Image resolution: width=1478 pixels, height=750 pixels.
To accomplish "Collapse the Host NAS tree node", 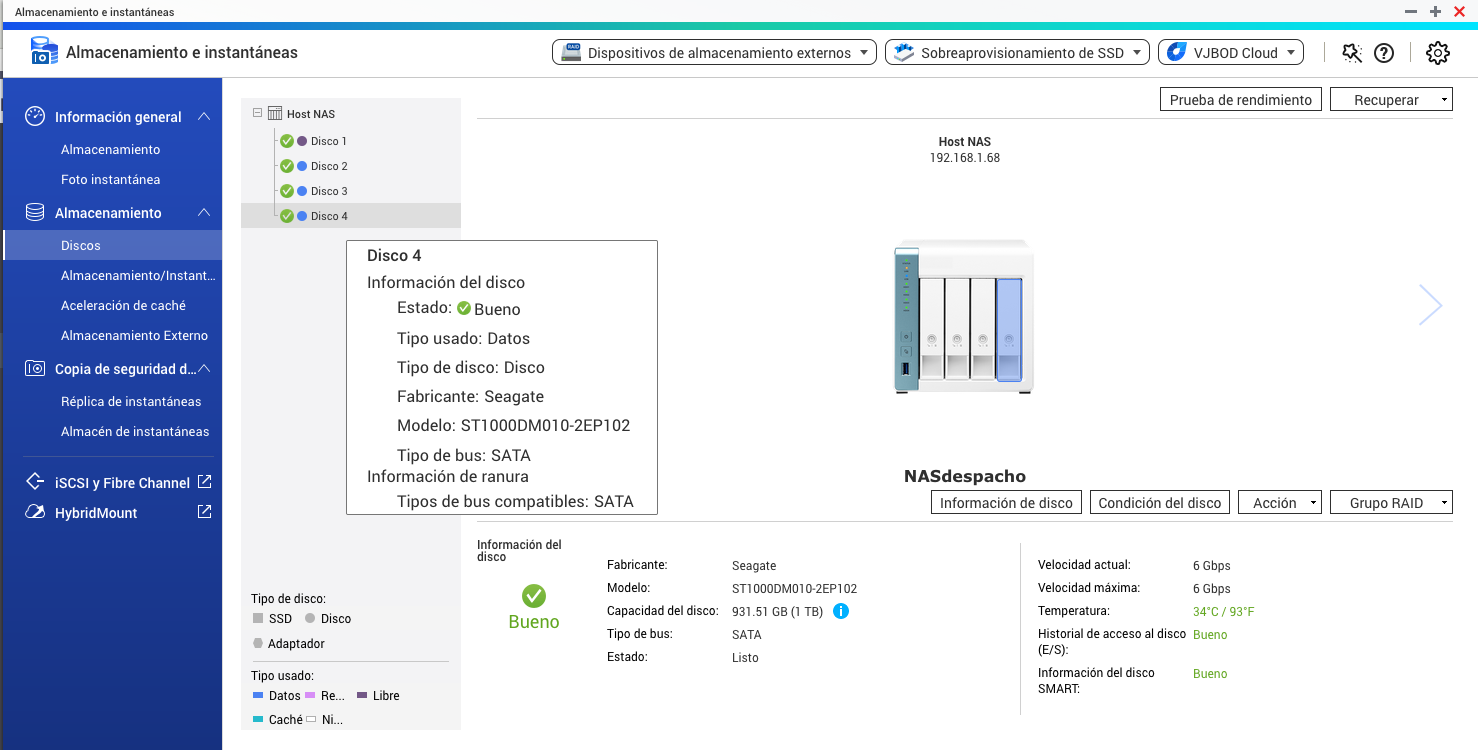I will pyautogui.click(x=258, y=114).
